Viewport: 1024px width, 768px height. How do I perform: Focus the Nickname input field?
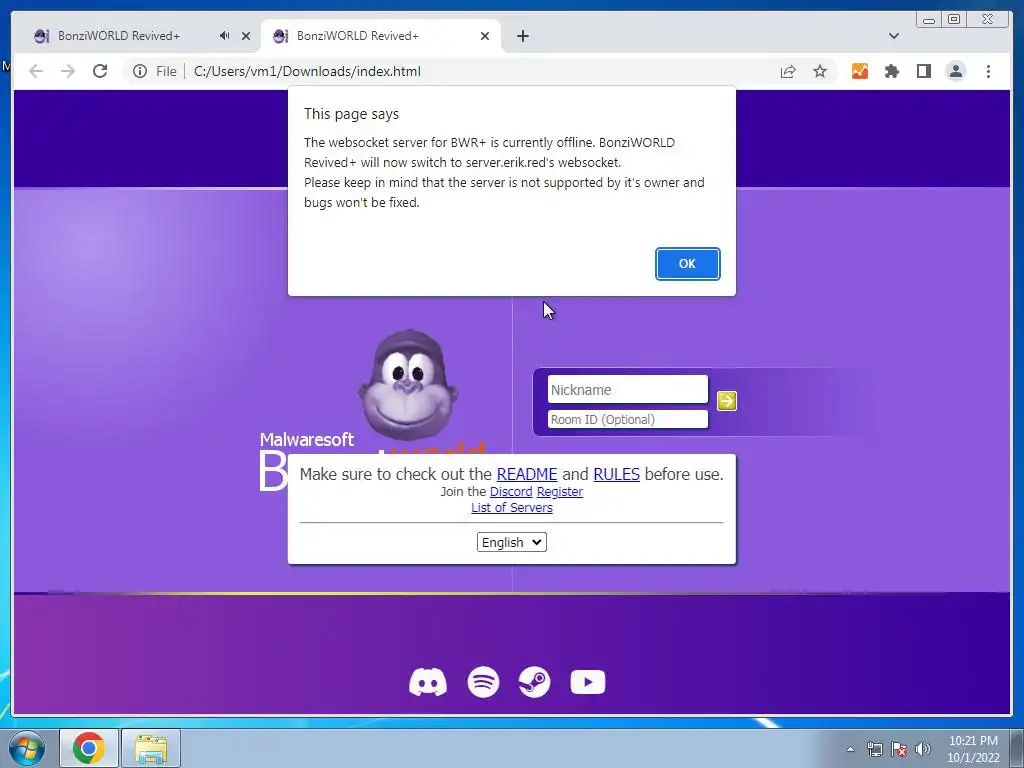pyautogui.click(x=628, y=390)
